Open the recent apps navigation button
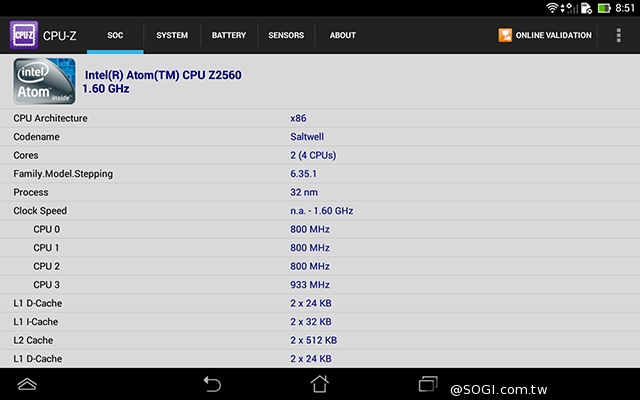Screen dimensions: 640x400 (428, 384)
